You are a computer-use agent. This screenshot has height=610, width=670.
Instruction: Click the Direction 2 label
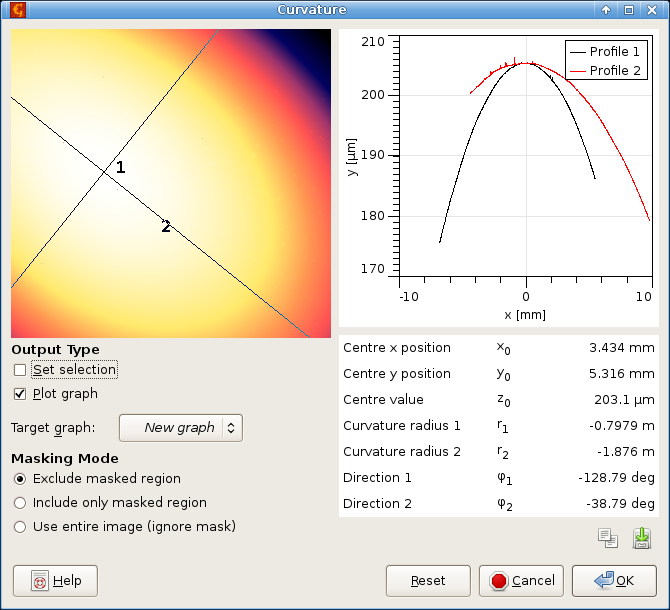(377, 504)
